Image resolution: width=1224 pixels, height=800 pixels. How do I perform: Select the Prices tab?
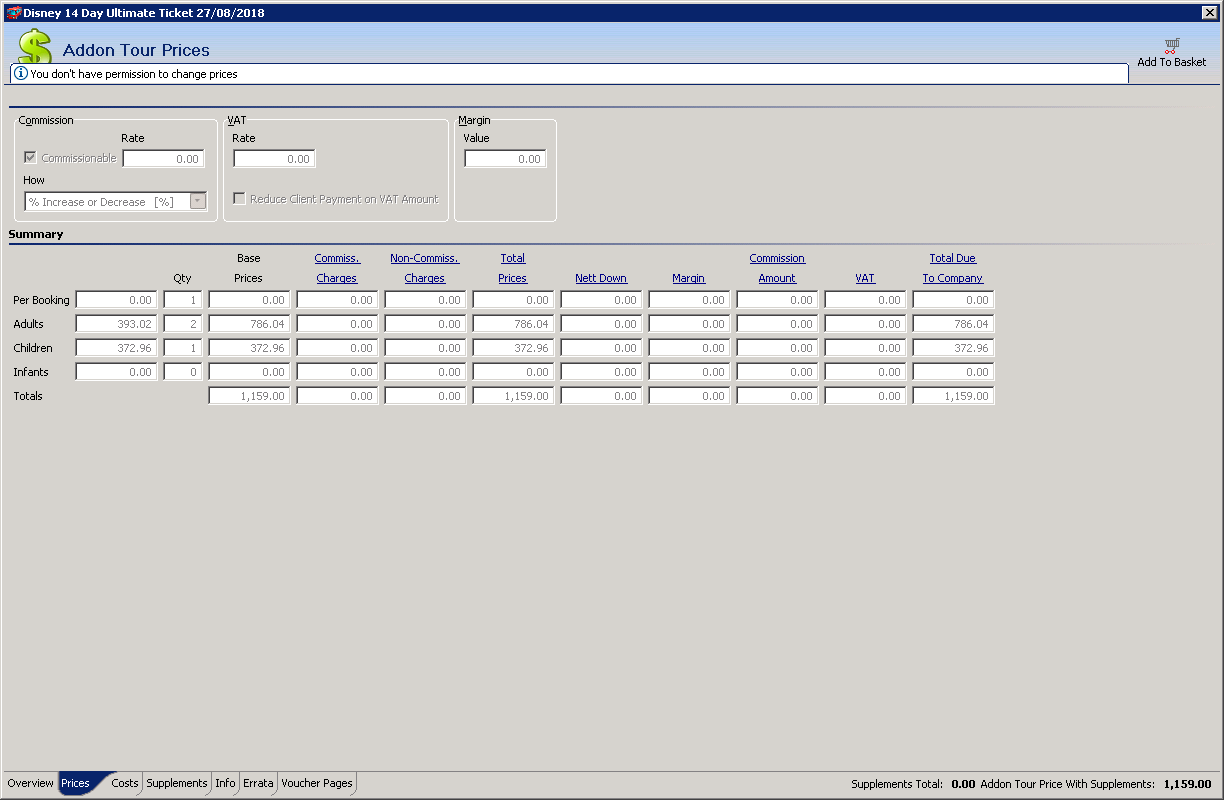(75, 783)
